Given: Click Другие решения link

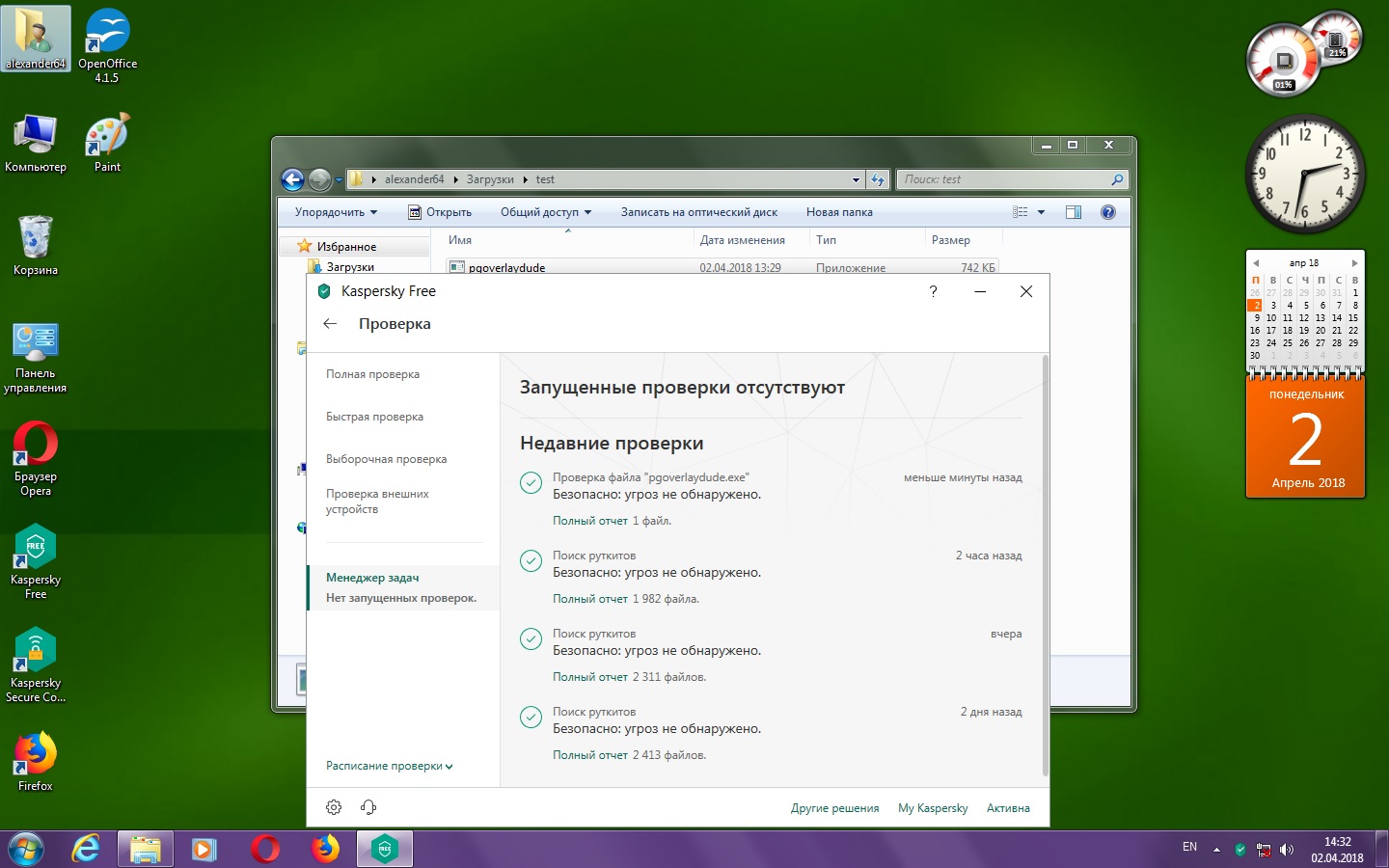Looking at the screenshot, I should coord(834,808).
